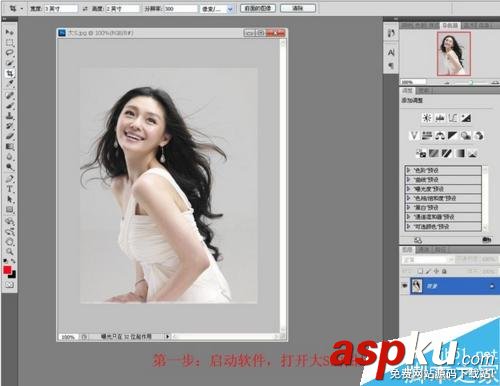500x386 pixels.
Task: Toggle Quick Mask mode button
Action: [x=9, y=285]
